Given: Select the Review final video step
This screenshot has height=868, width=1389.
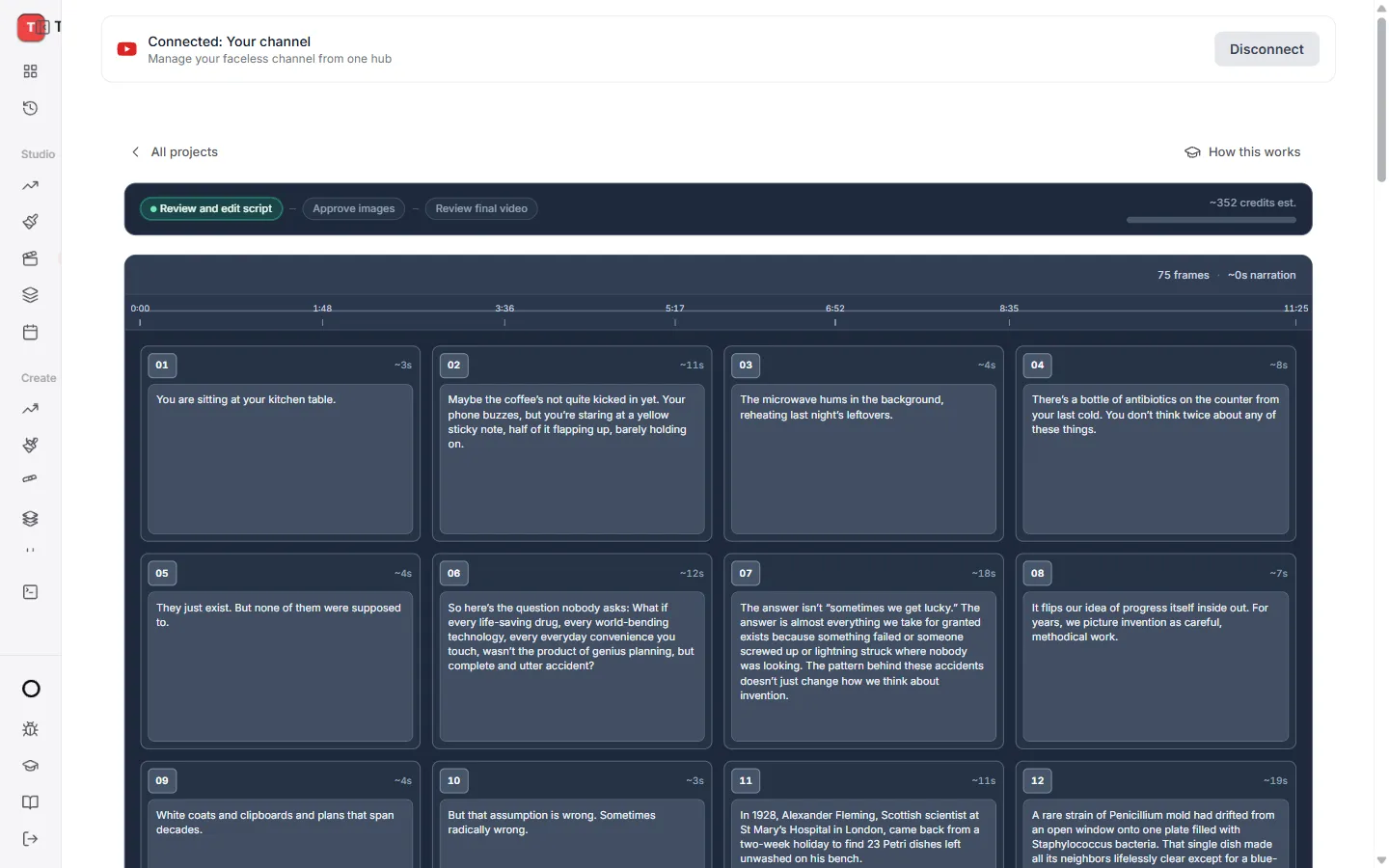Looking at the screenshot, I should pyautogui.click(x=481, y=208).
